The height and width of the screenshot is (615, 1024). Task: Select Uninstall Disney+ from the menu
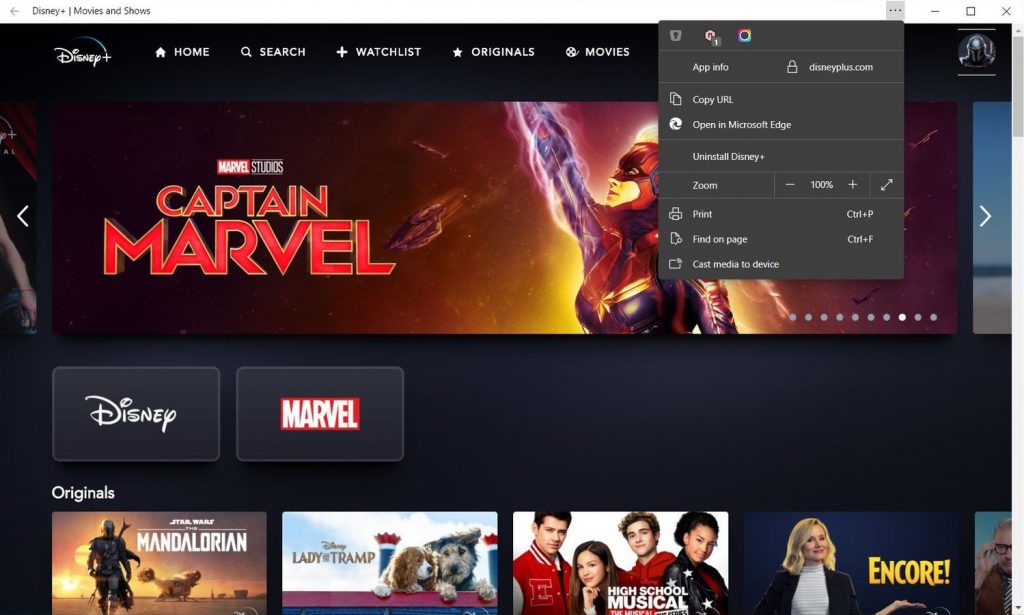tap(730, 156)
